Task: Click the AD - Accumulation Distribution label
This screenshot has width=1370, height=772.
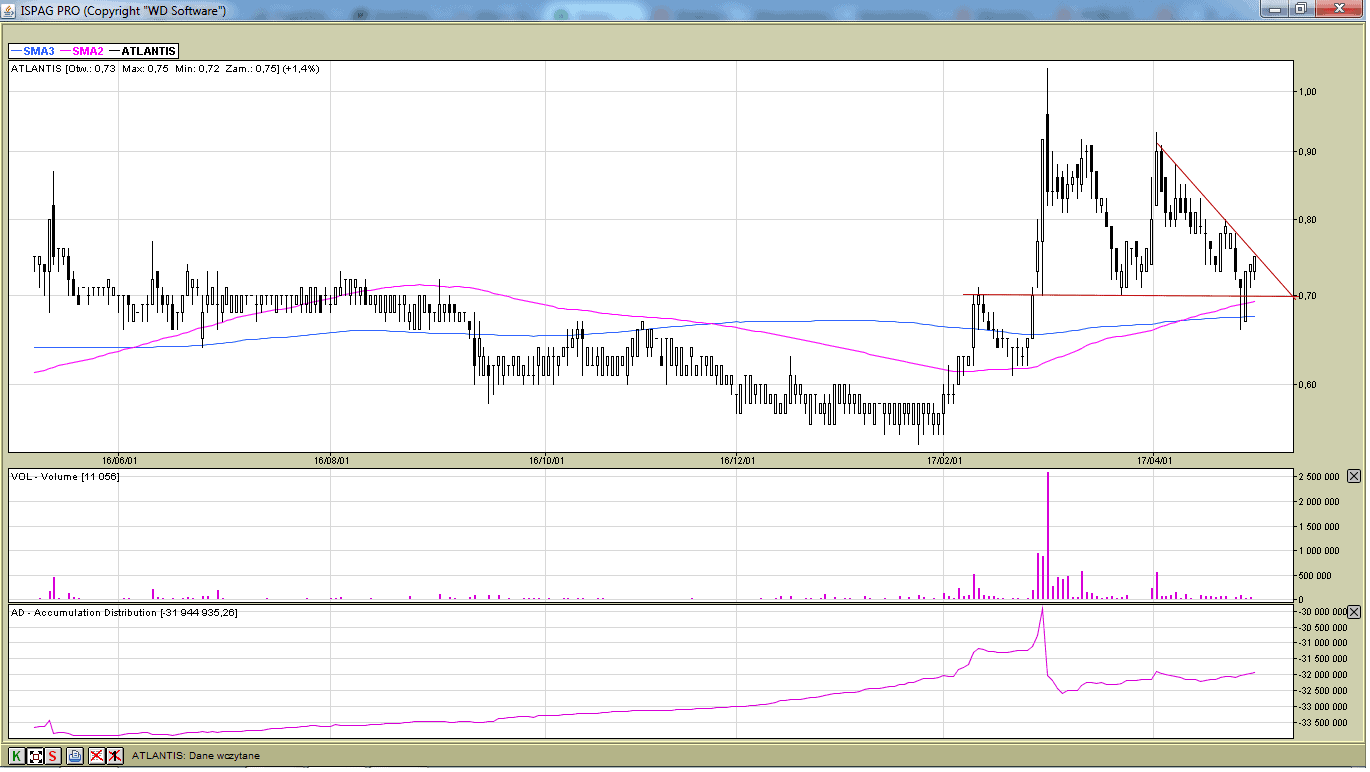Action: coord(124,612)
